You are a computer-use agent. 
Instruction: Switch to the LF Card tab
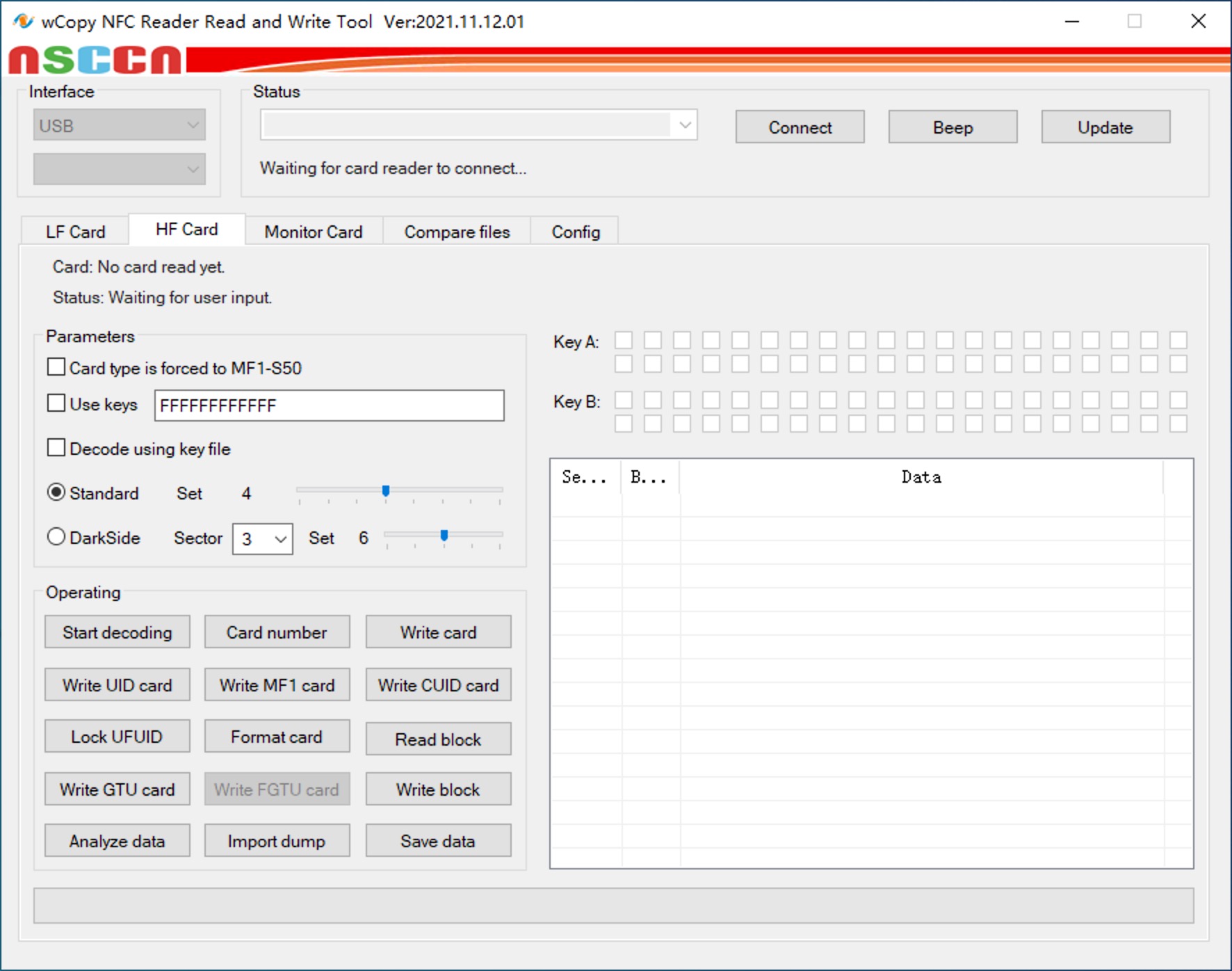(x=75, y=232)
